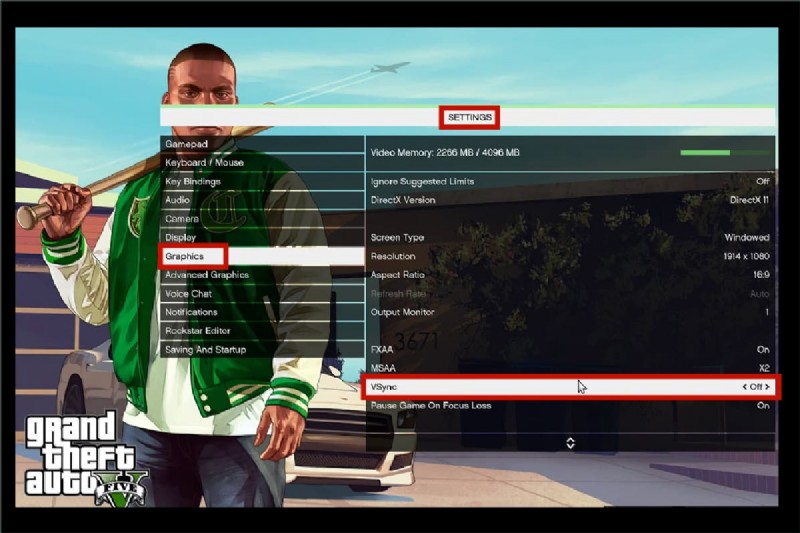Open the Notifications settings category
Viewport: 800px width, 533px height.
262,312
